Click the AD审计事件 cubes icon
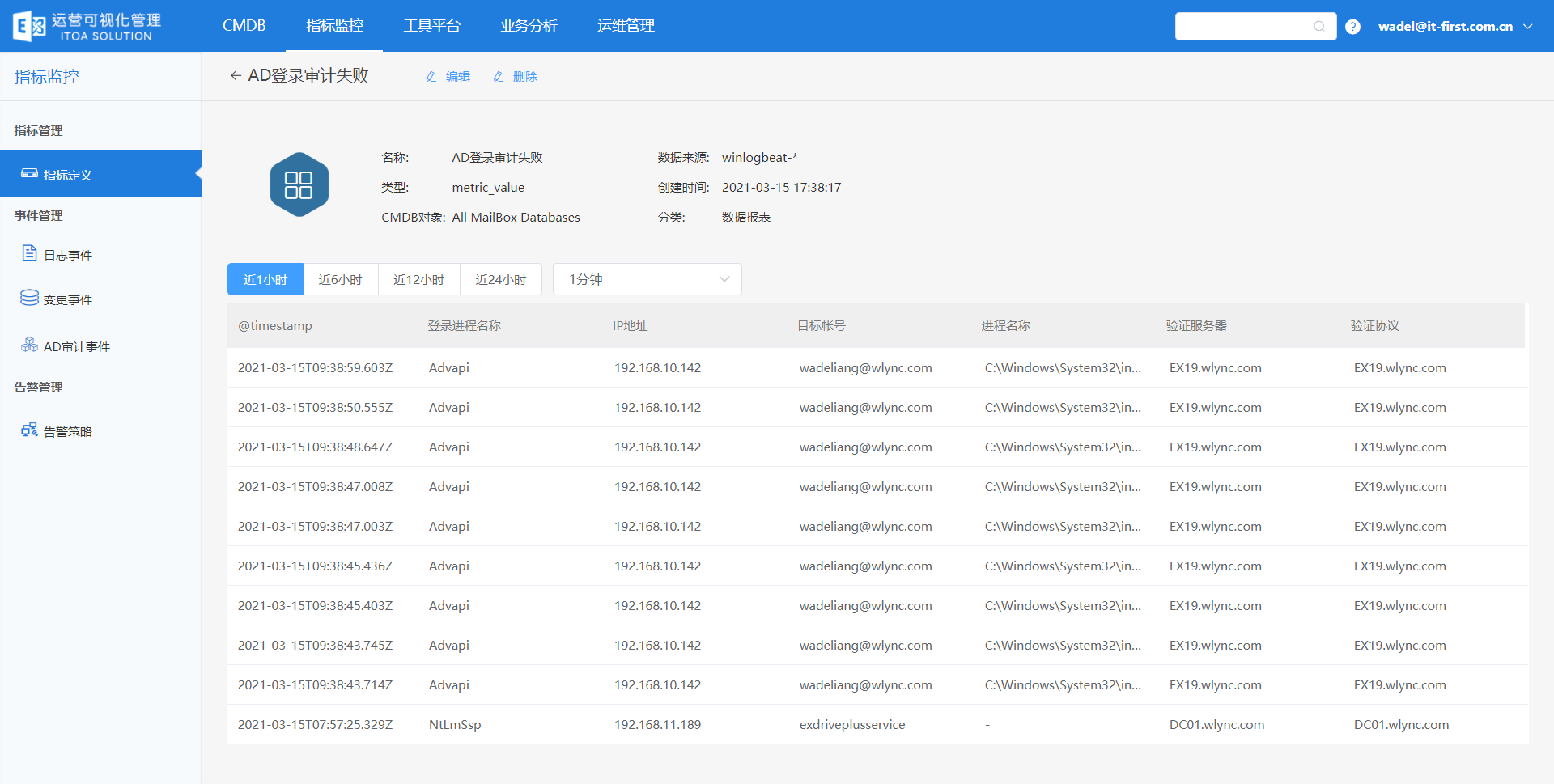1554x784 pixels. click(29, 345)
